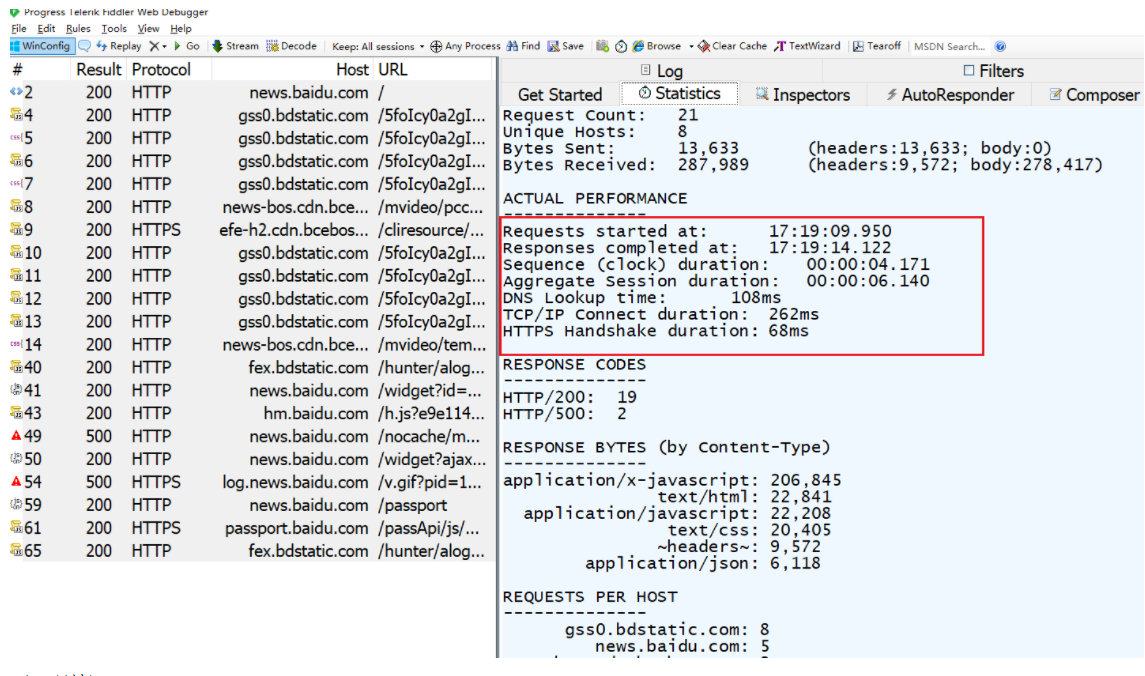Click the Any Process target icon
This screenshot has height=676, width=1145.
tap(436, 46)
